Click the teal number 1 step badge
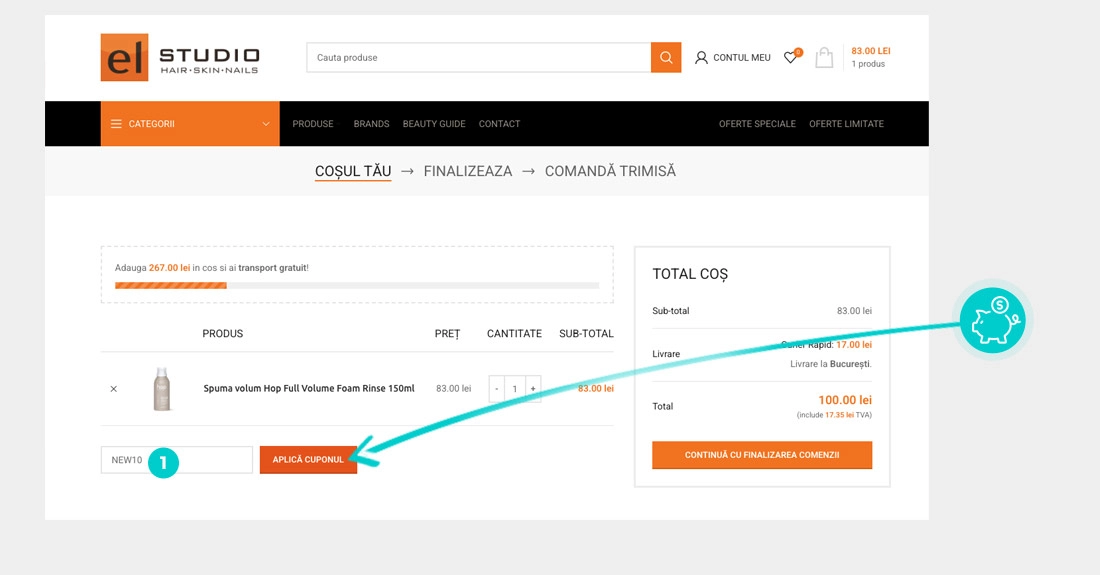 pos(163,461)
